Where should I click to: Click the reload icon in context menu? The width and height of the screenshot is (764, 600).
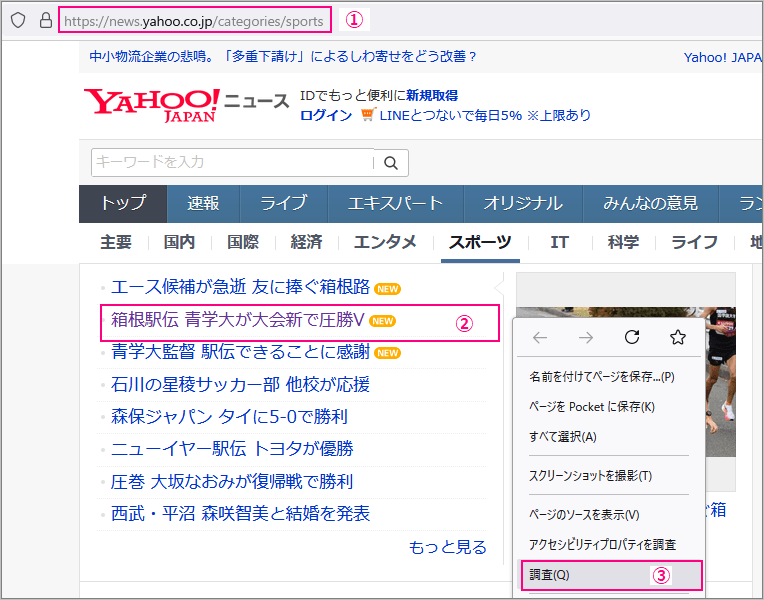[x=631, y=337]
